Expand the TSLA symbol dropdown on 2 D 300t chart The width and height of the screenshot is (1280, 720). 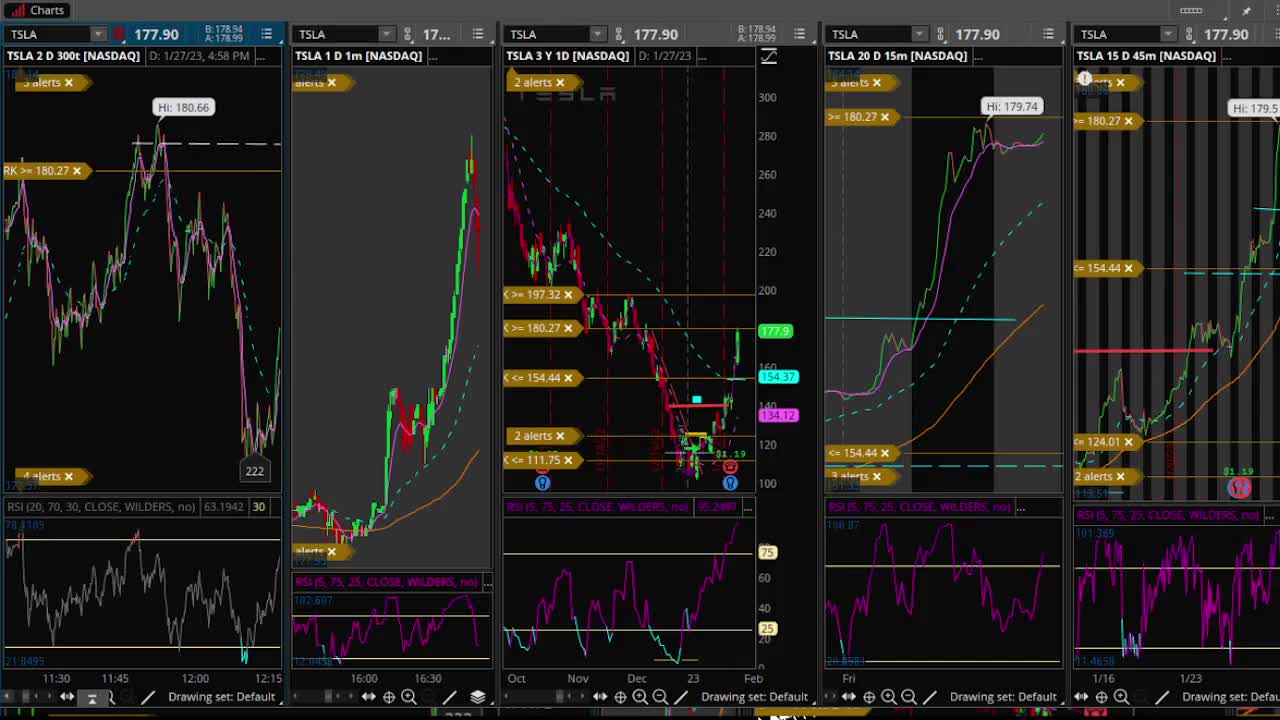coord(98,34)
